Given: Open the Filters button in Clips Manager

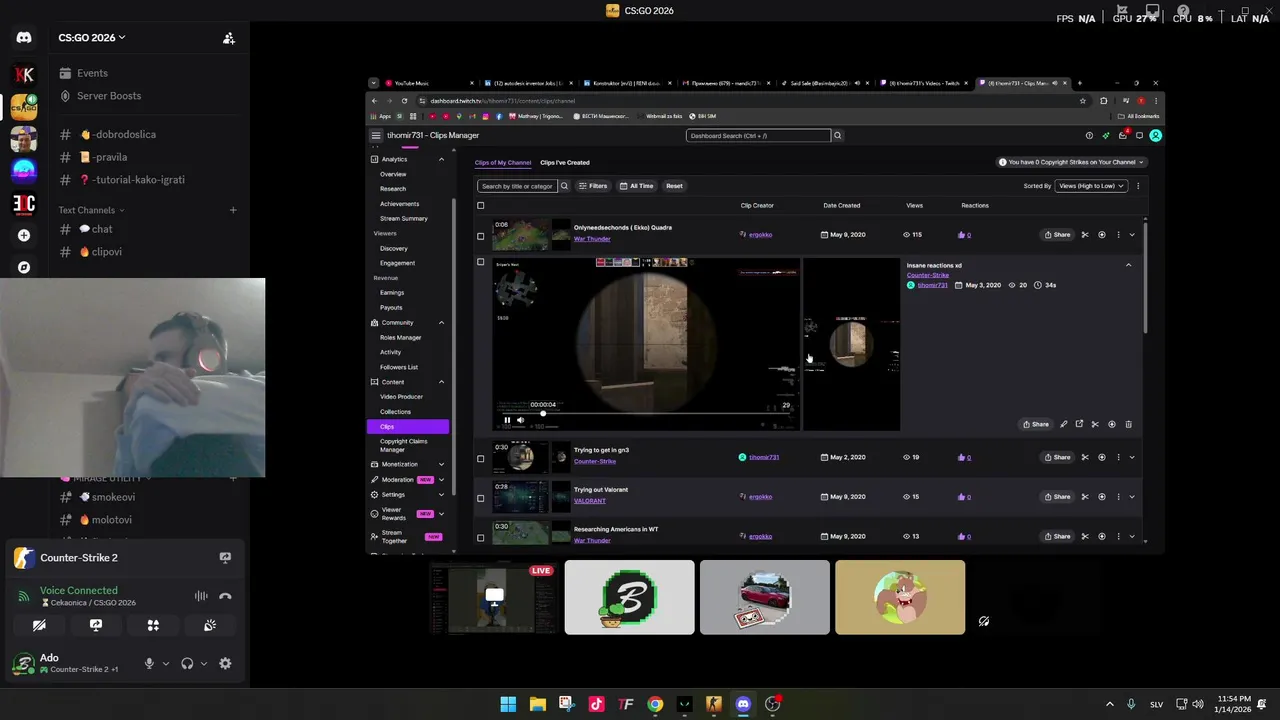Looking at the screenshot, I should 593,186.
